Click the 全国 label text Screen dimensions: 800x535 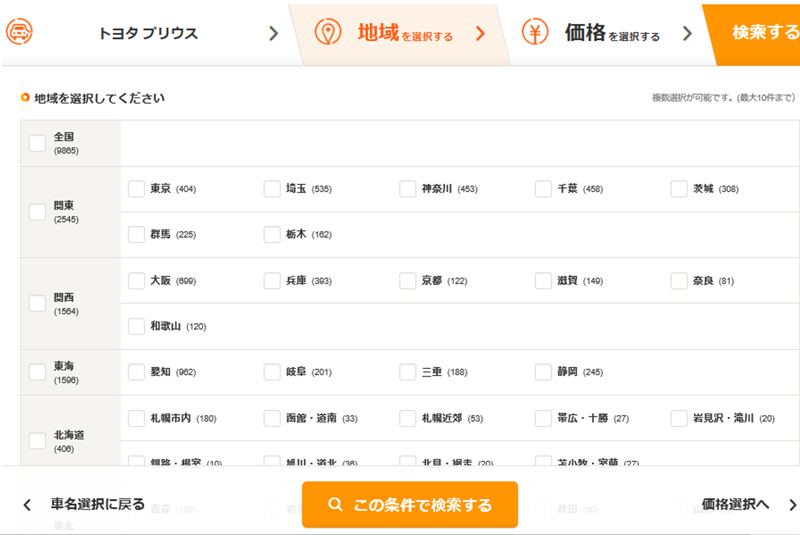64,137
